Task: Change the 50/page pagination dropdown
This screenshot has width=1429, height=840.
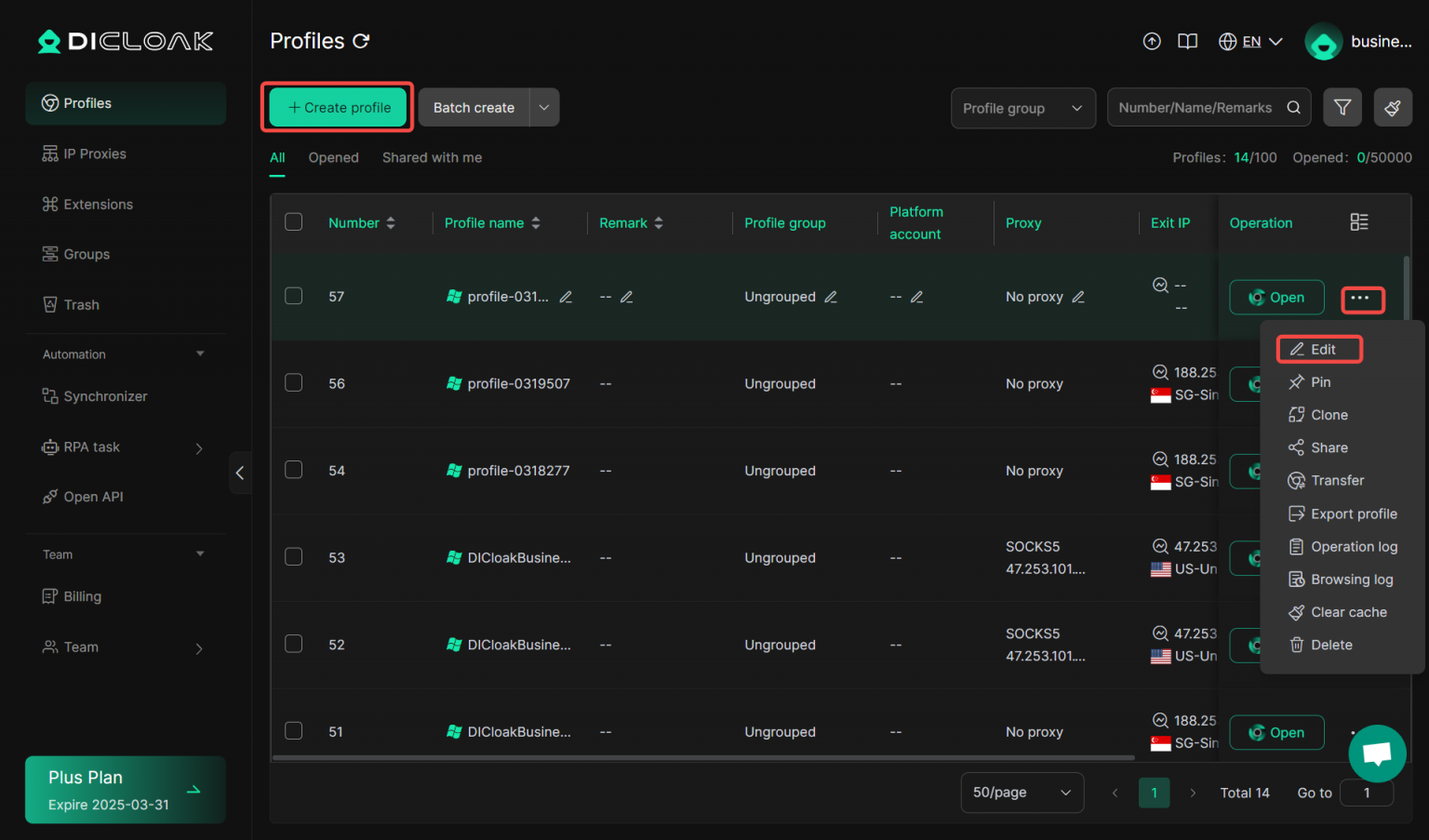Action: [x=1022, y=792]
